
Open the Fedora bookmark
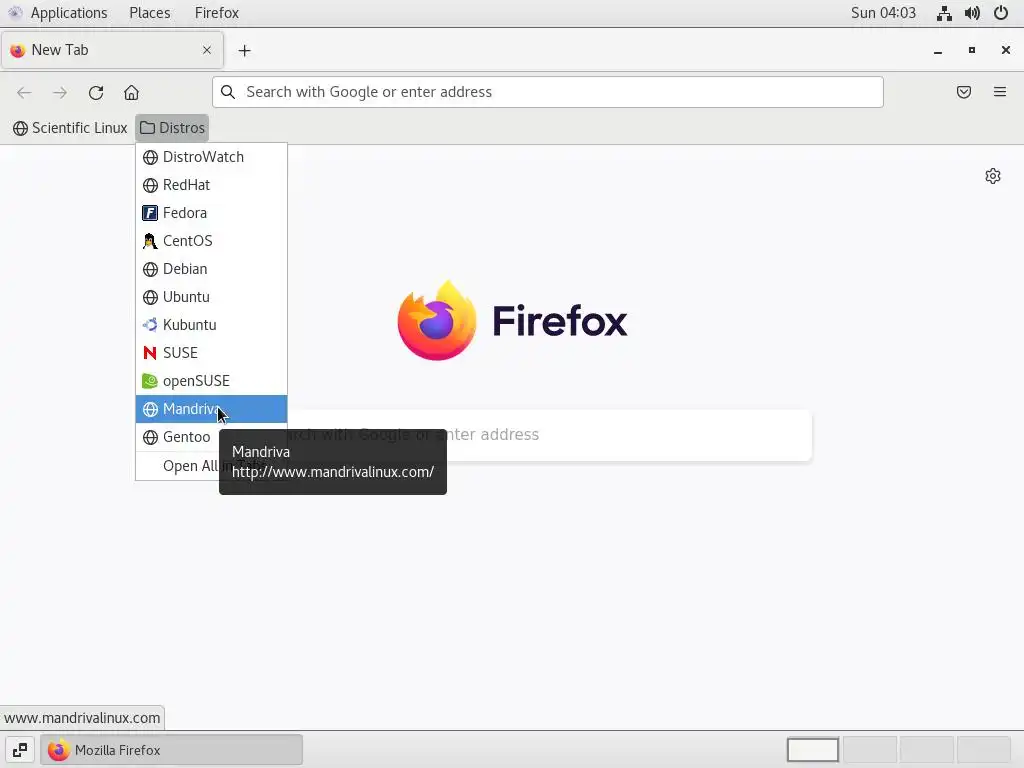[x=211, y=214]
